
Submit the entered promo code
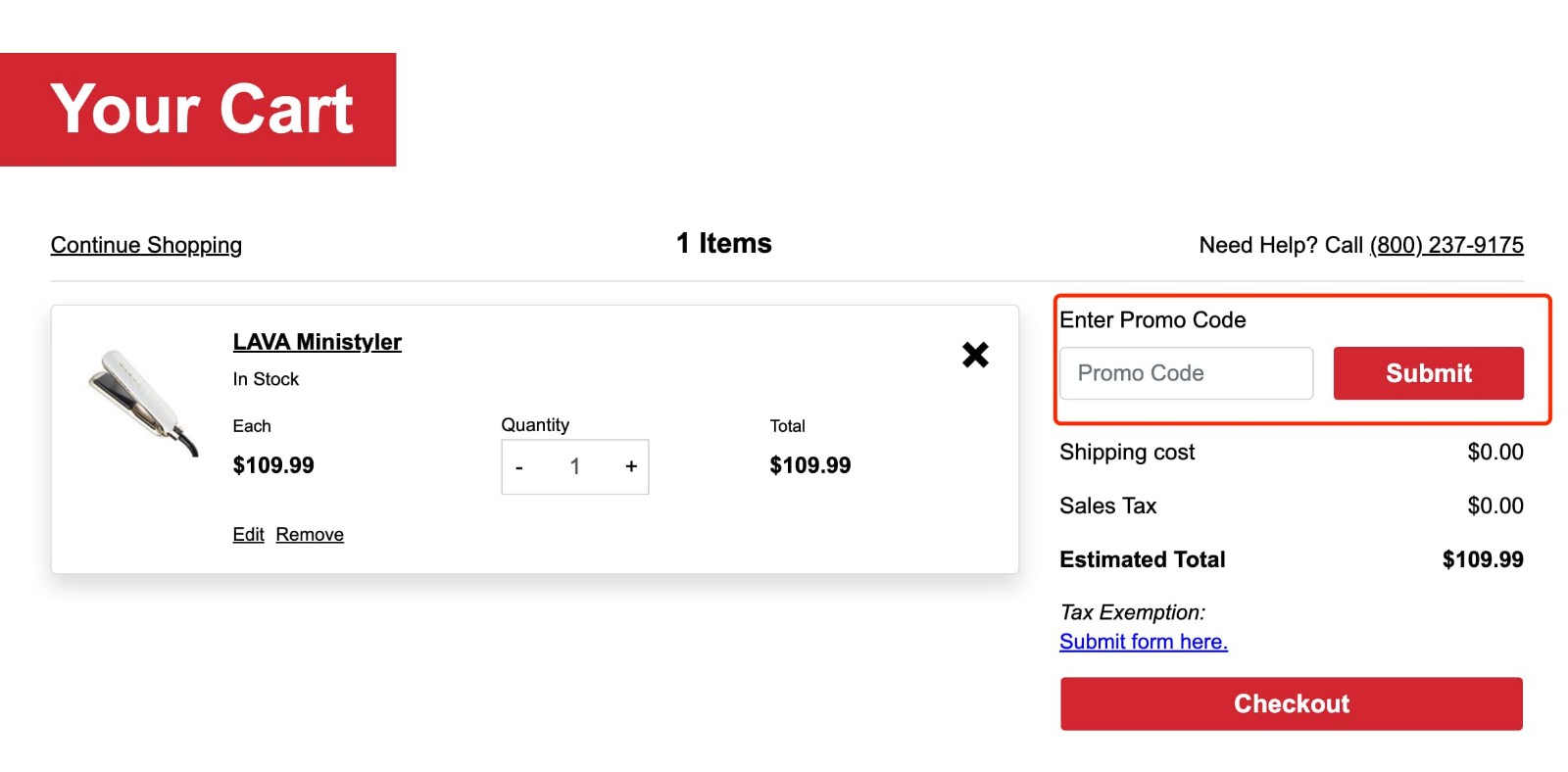tap(1428, 373)
